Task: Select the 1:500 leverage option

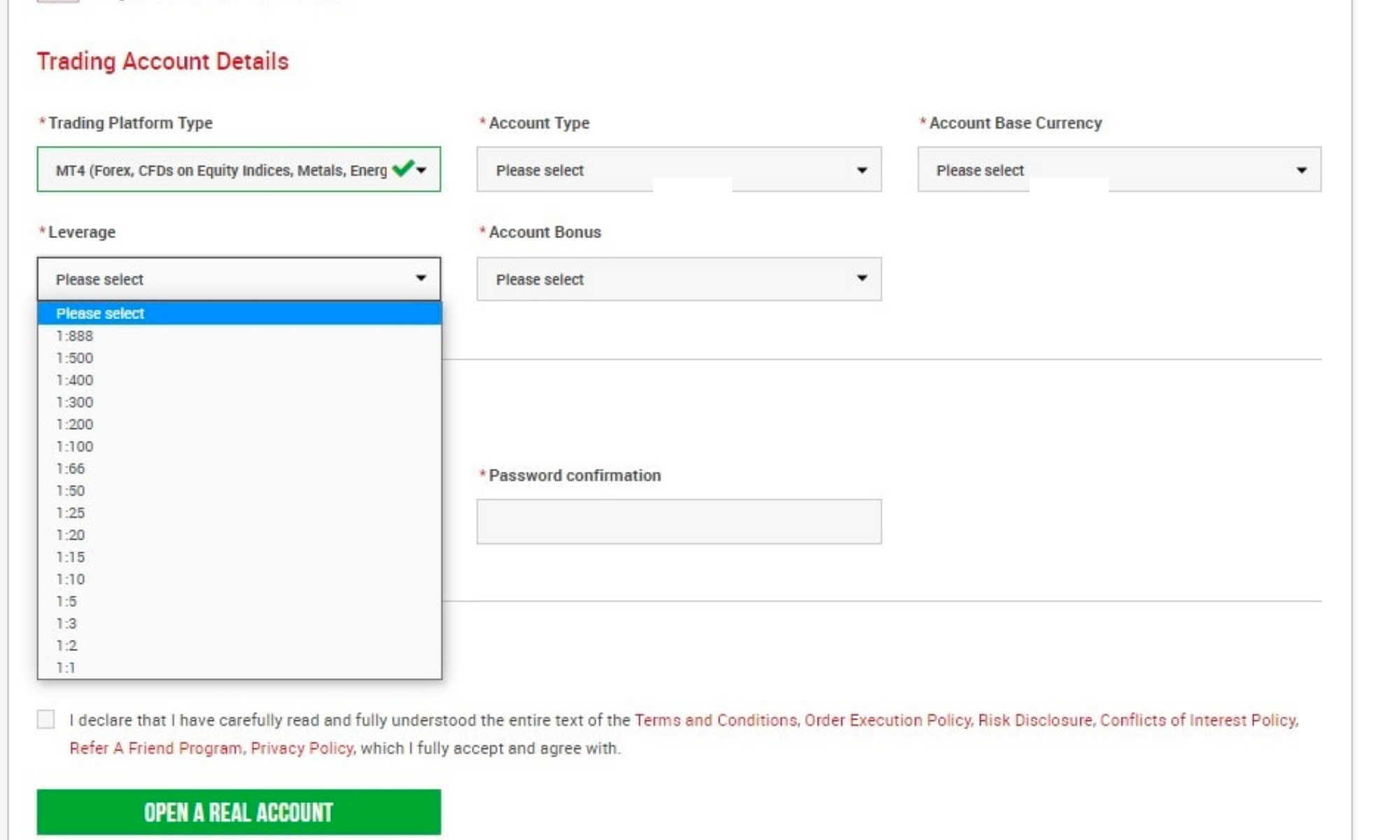Action: (x=75, y=358)
